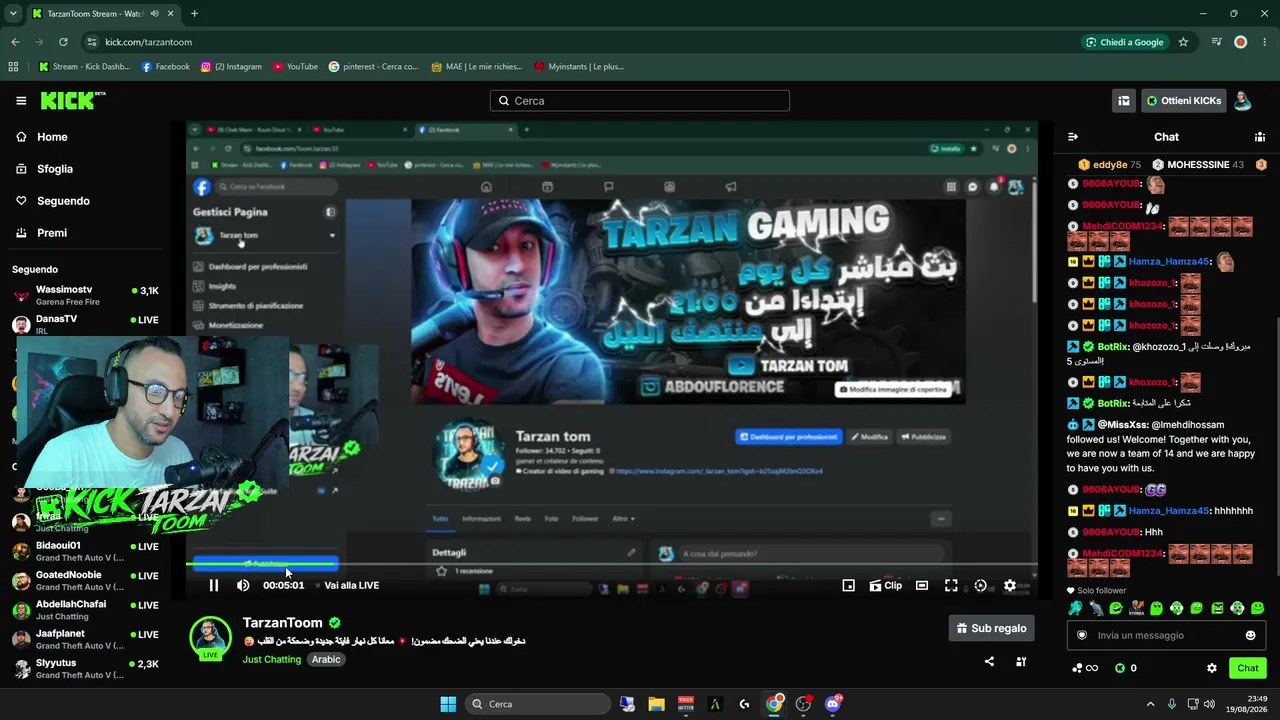Send message with green Chat button

point(1248,668)
